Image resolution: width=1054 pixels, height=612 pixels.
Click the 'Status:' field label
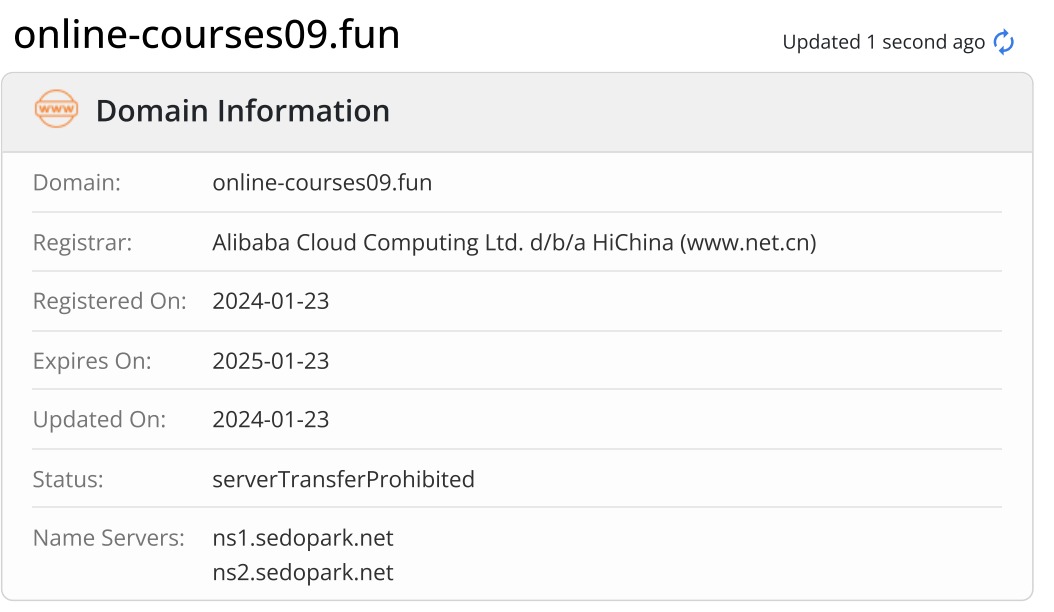coord(68,480)
